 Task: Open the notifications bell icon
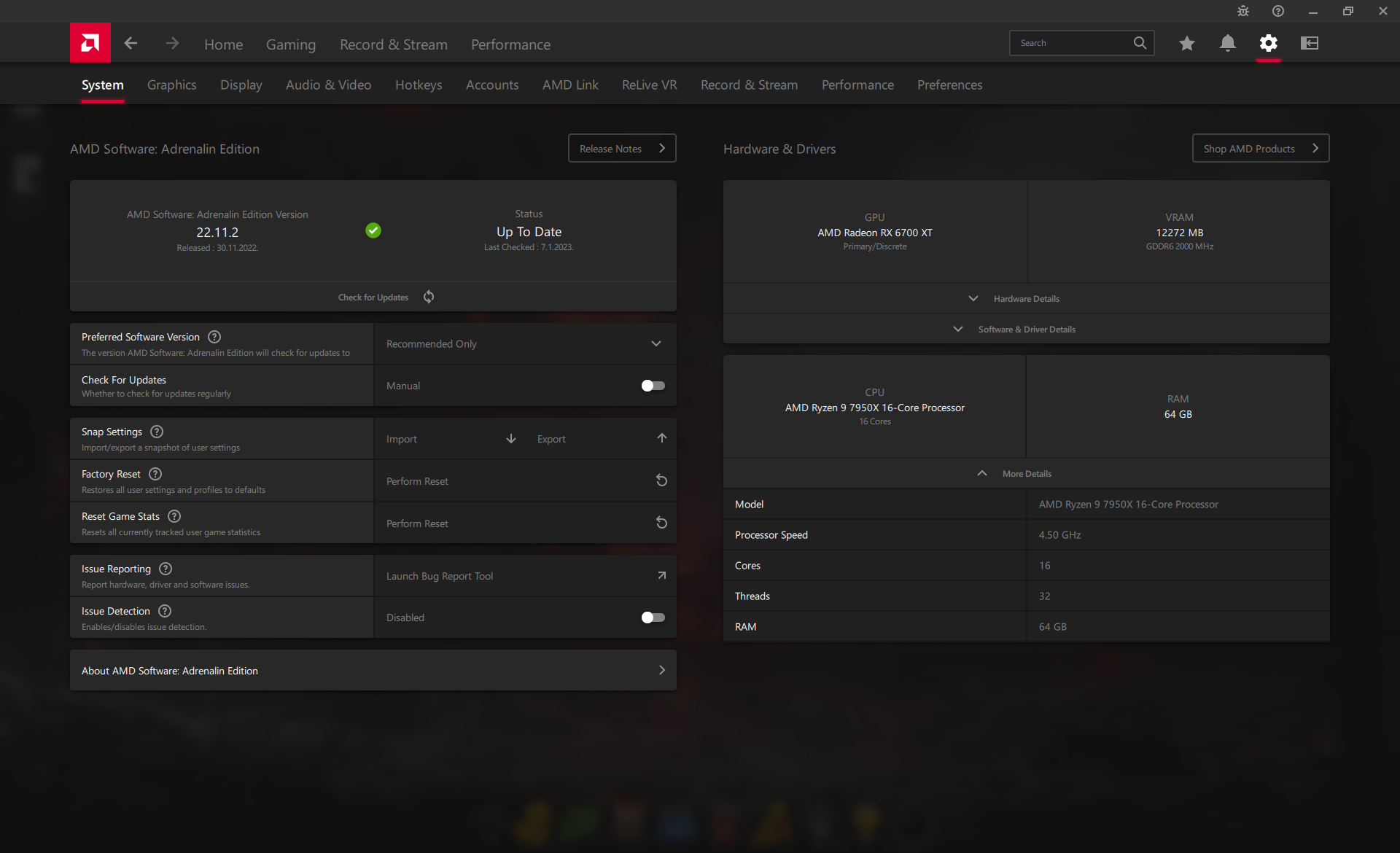1227,43
